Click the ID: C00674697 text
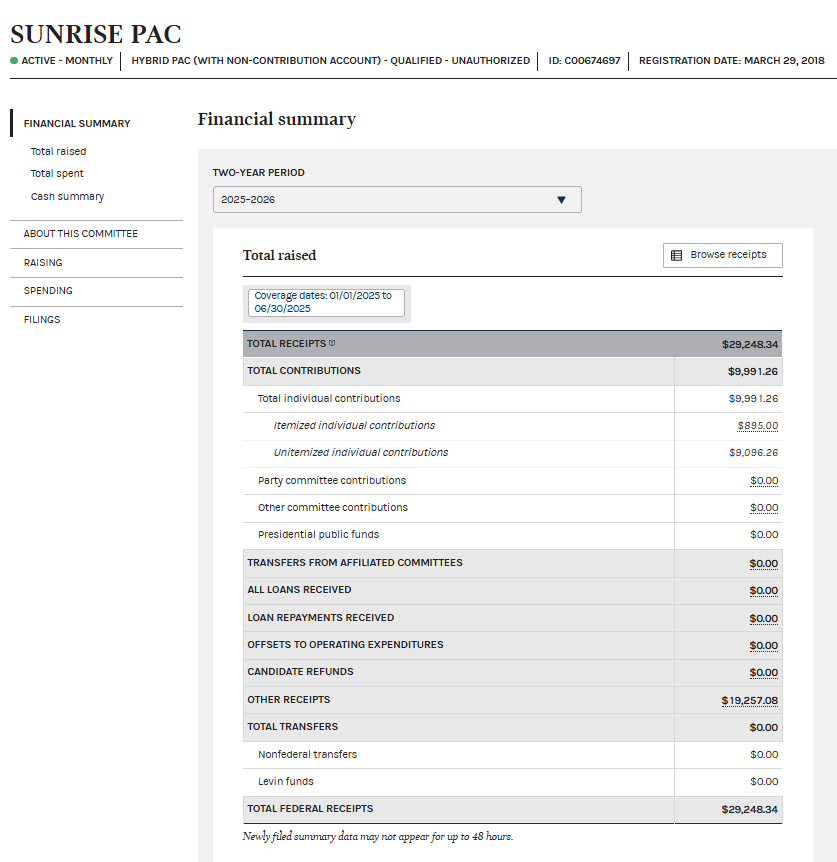Image resolution: width=837 pixels, height=862 pixels. pyautogui.click(x=584, y=60)
